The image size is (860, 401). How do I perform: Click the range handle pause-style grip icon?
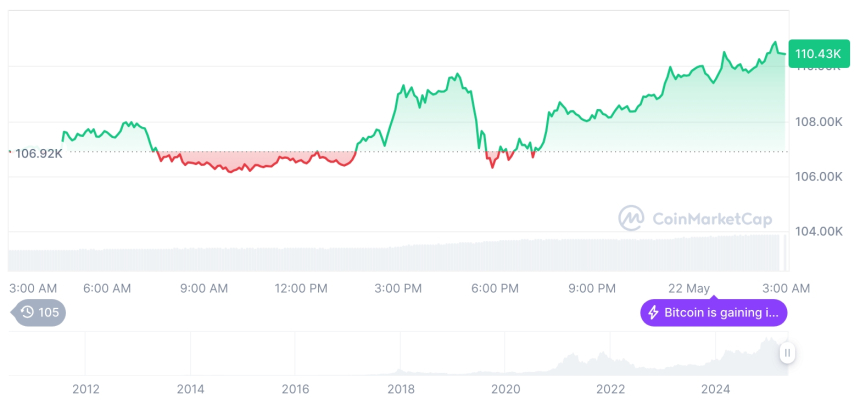(788, 352)
